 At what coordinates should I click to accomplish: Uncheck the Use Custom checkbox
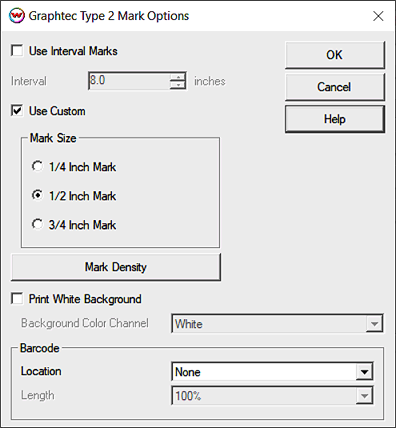coord(17,111)
